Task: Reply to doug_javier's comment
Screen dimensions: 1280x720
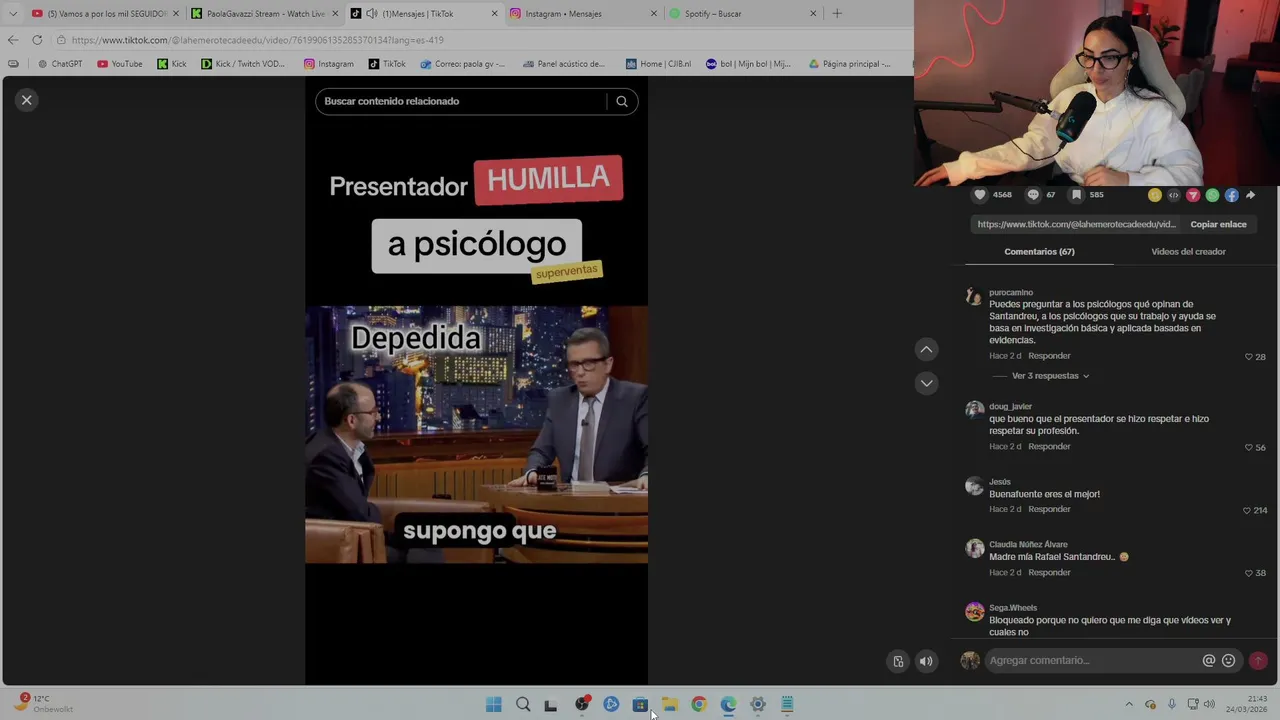Action: pos(1049,447)
